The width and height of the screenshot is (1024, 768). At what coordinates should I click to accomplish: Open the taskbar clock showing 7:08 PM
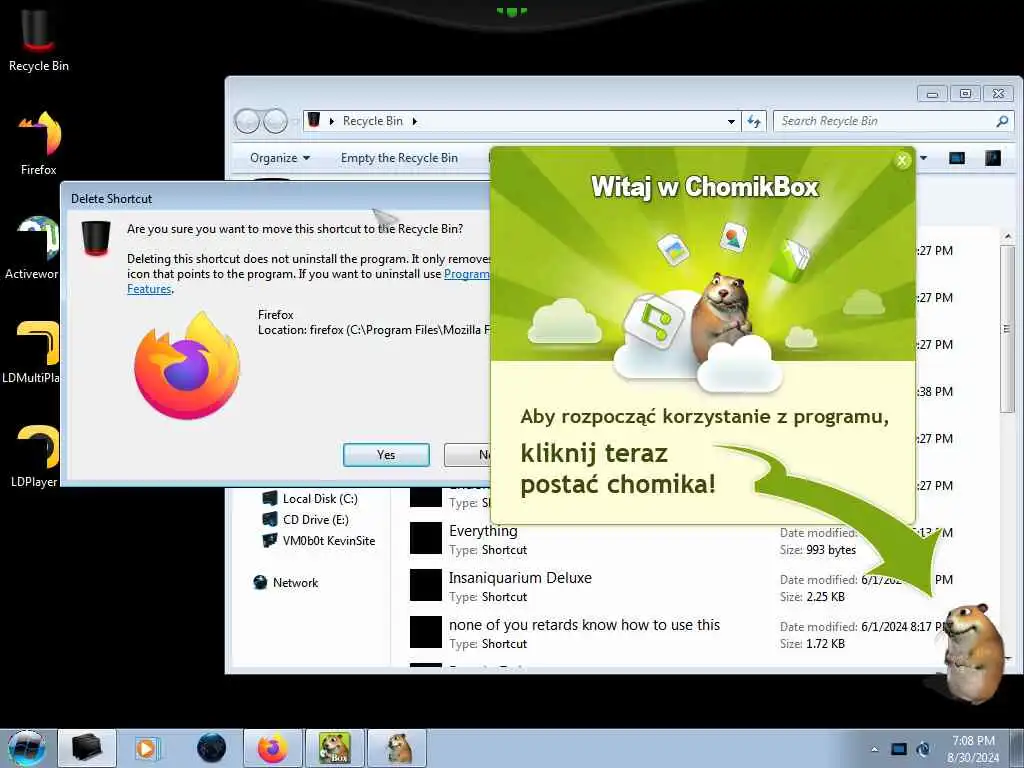(973, 749)
